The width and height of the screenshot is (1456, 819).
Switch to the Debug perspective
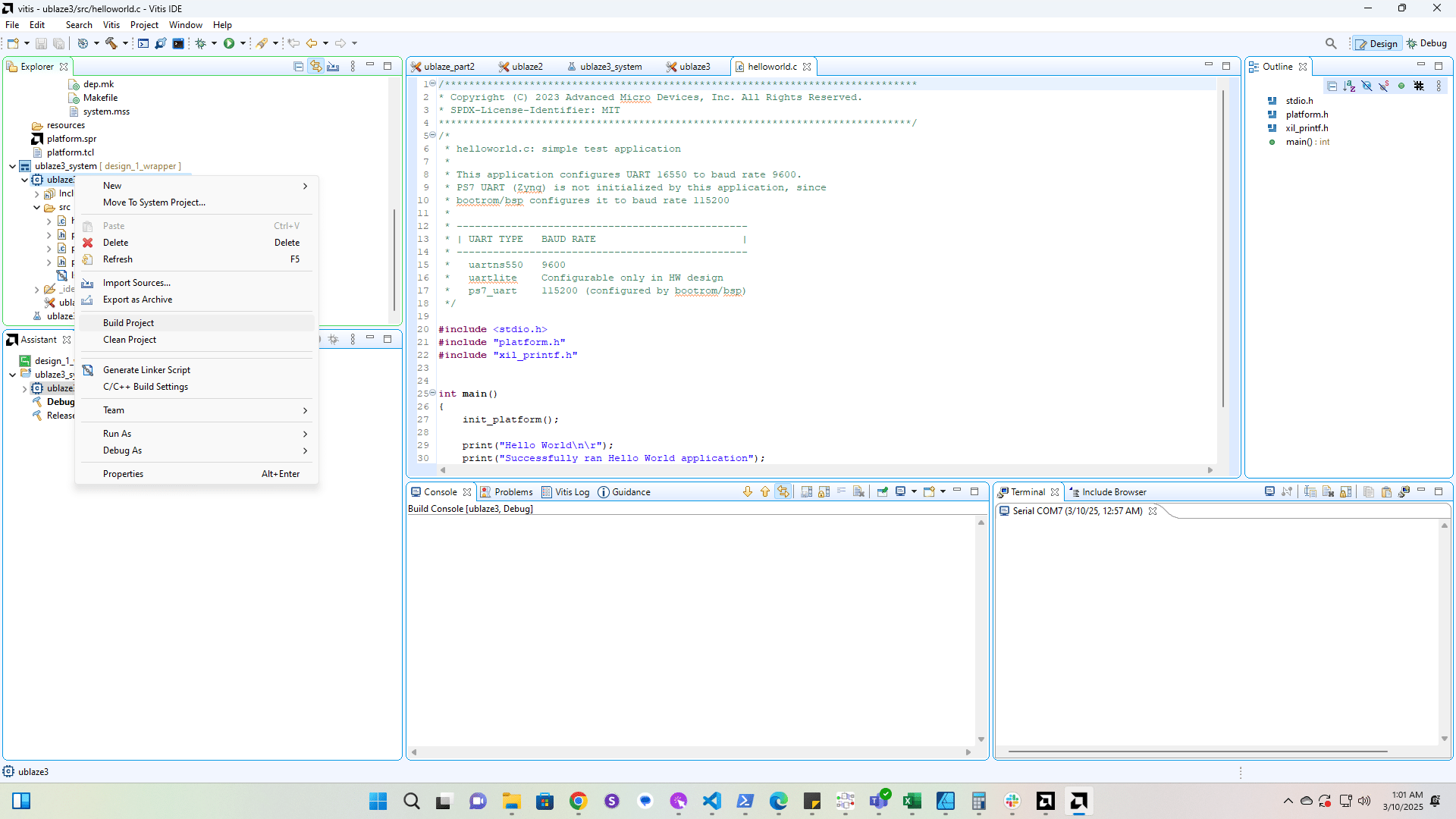coord(1426,43)
